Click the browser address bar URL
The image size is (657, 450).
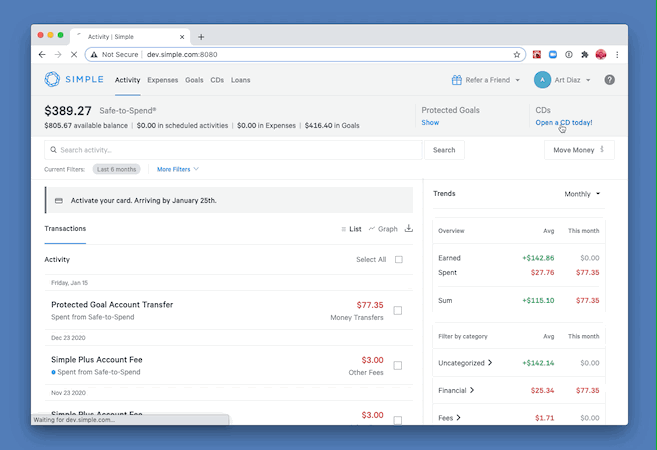182,54
